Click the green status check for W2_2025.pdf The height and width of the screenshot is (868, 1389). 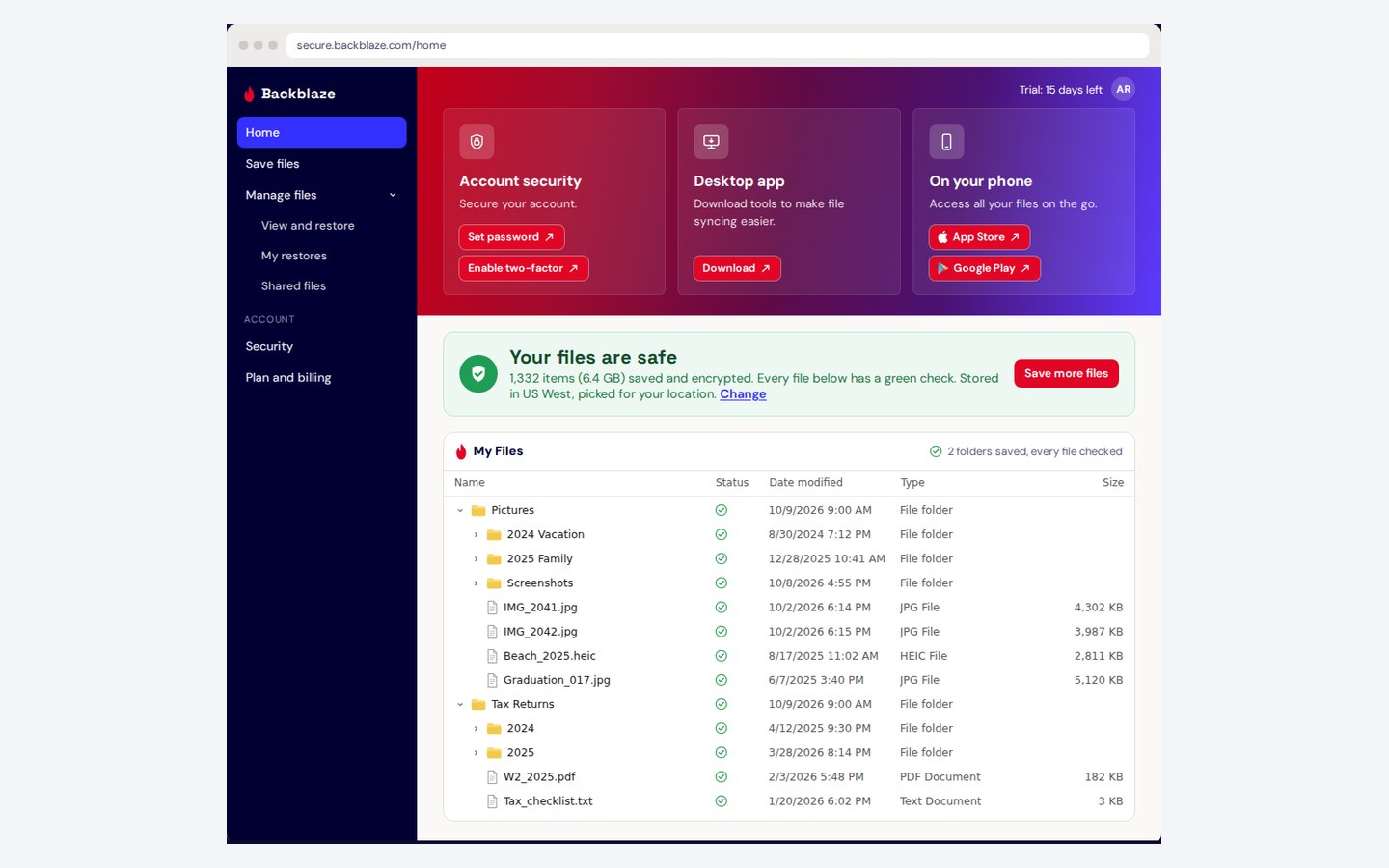pos(721,777)
